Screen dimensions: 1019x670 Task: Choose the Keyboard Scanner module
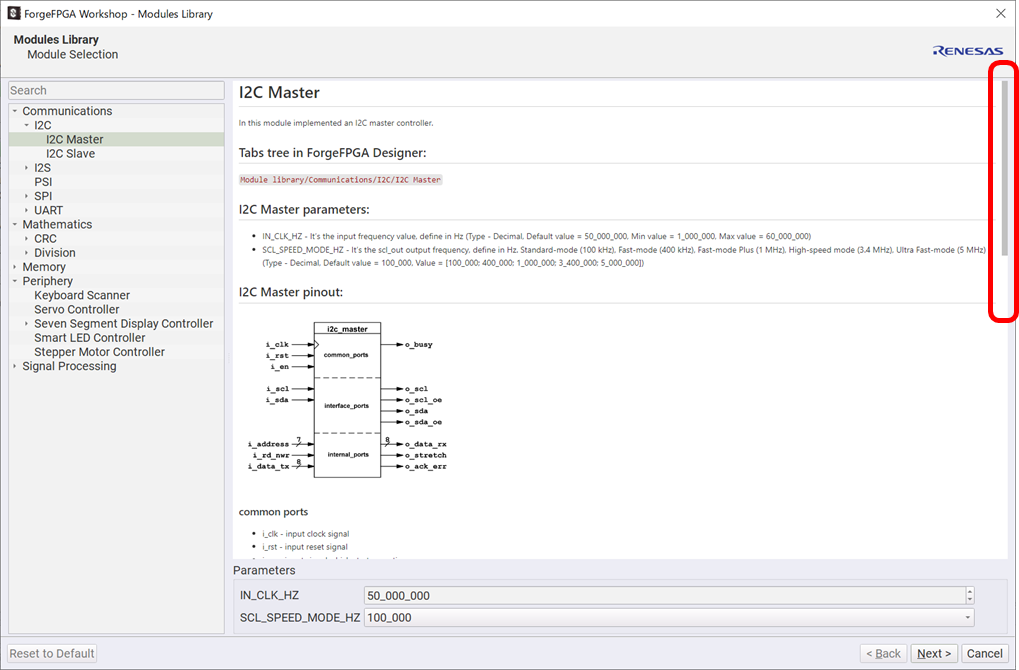point(82,295)
